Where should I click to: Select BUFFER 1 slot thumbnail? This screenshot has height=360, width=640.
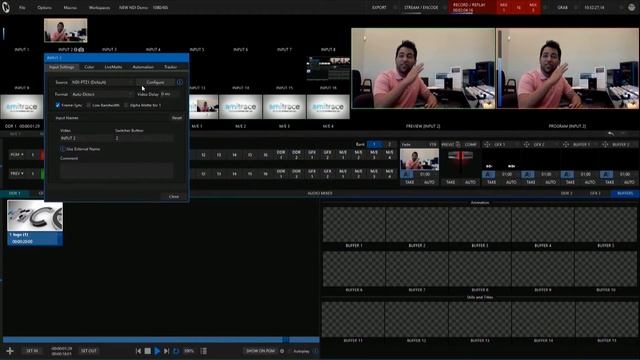354,224
